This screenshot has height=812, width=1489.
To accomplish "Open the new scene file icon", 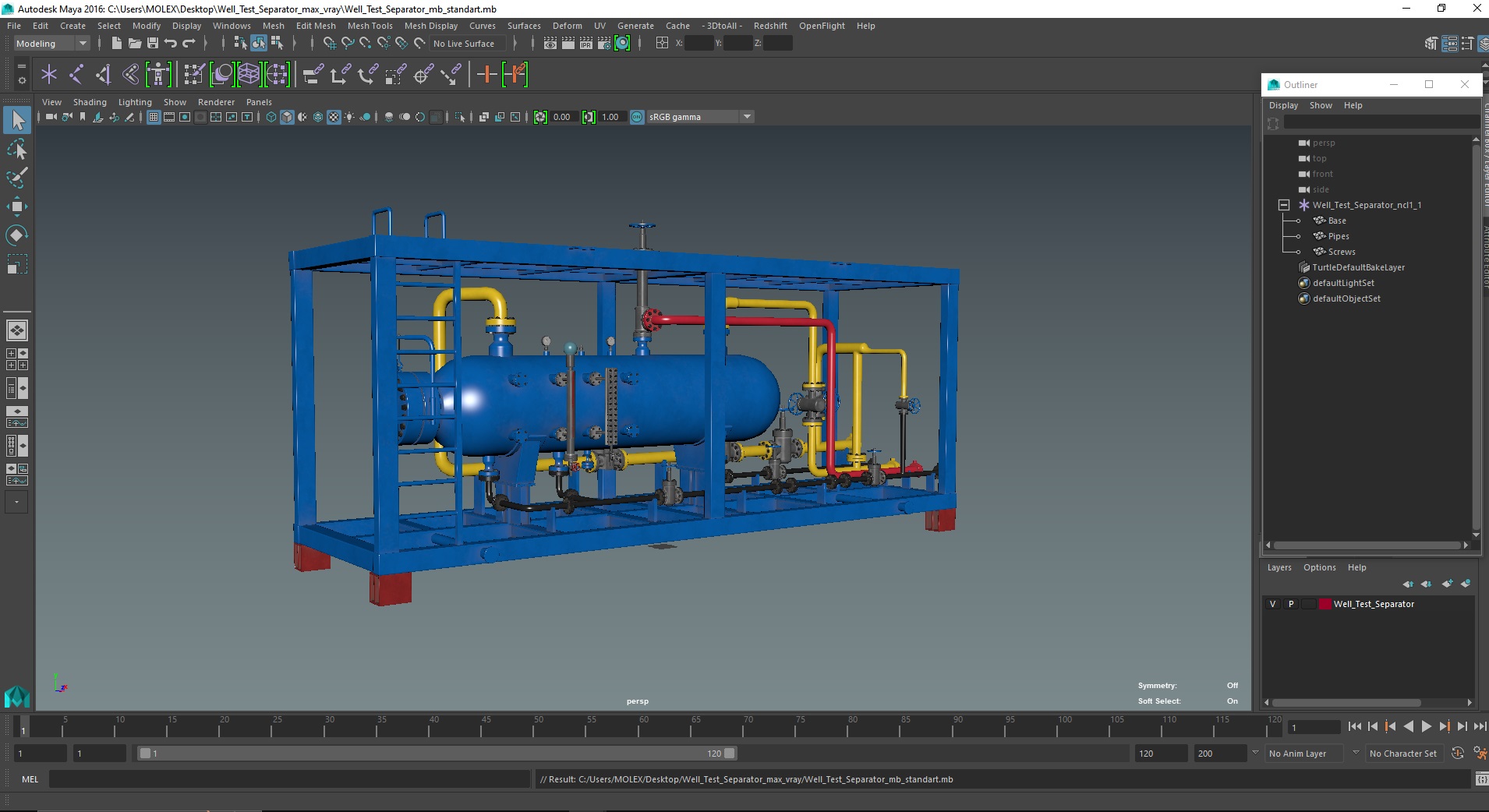I will pos(116,44).
